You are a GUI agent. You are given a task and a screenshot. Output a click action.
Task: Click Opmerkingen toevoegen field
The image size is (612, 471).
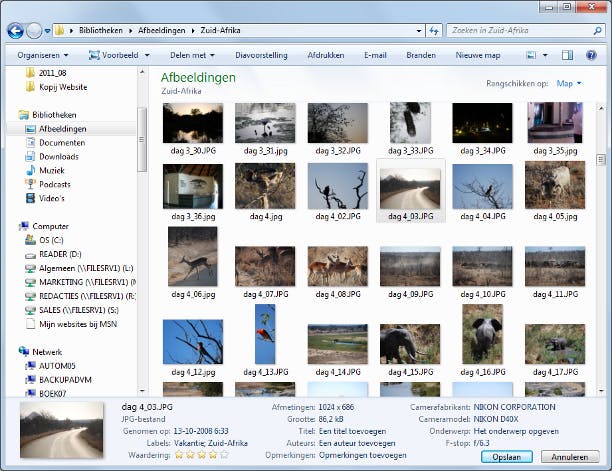click(x=363, y=455)
